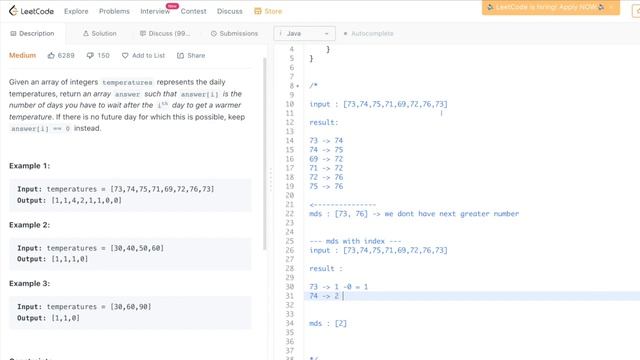Click Example 1 output [1,1,4,2,1,1,0,0]

87,200
